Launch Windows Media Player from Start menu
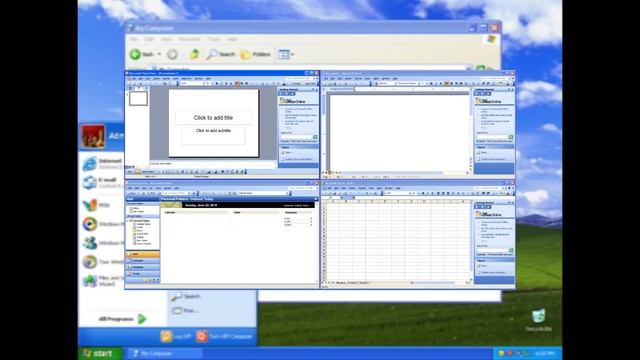Screen dimensions: 640x360 click(x=102, y=224)
